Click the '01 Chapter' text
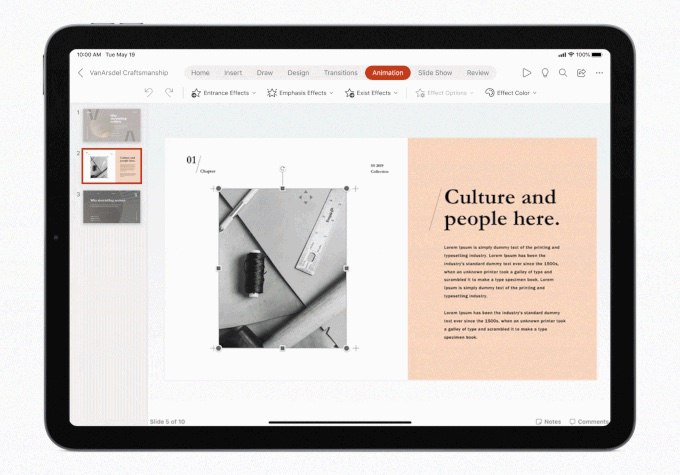Viewport: 680px width, 475px height. tap(201, 165)
